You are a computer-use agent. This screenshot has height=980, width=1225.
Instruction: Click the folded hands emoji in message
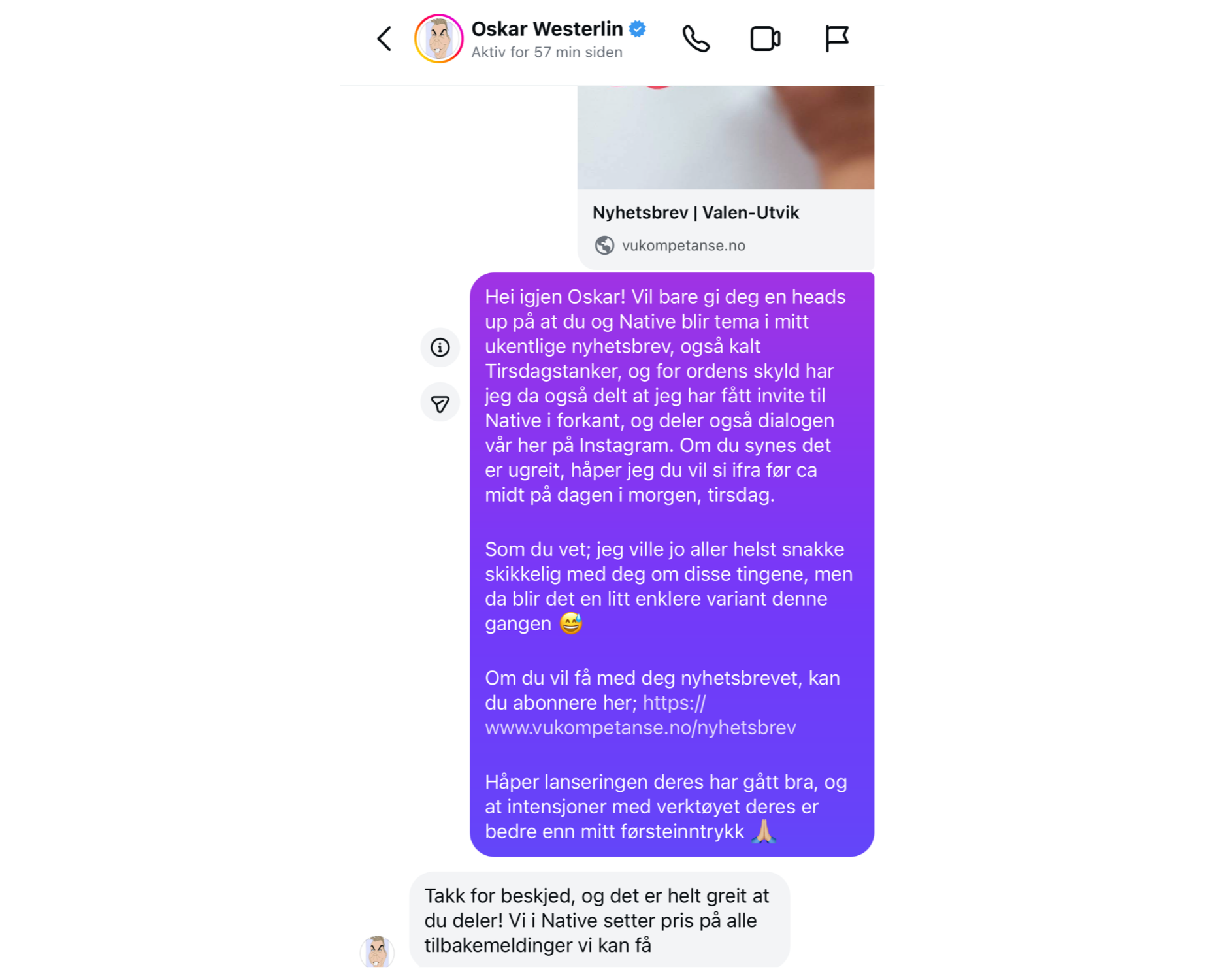click(x=763, y=832)
